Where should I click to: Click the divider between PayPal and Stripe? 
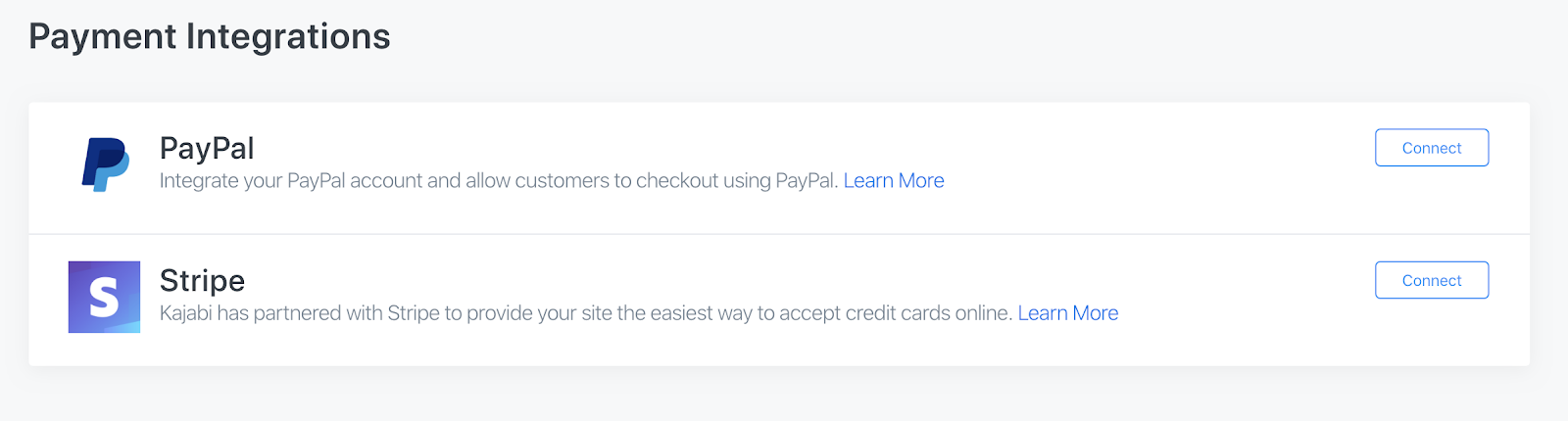(x=779, y=234)
